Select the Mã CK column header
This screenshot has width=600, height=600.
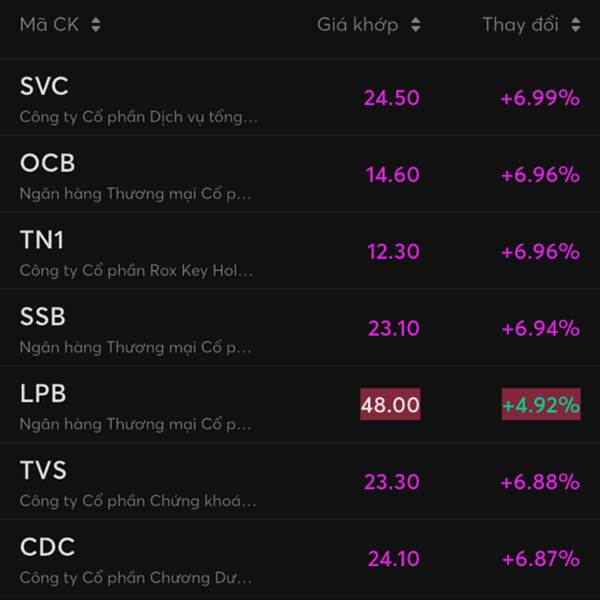(x=49, y=25)
